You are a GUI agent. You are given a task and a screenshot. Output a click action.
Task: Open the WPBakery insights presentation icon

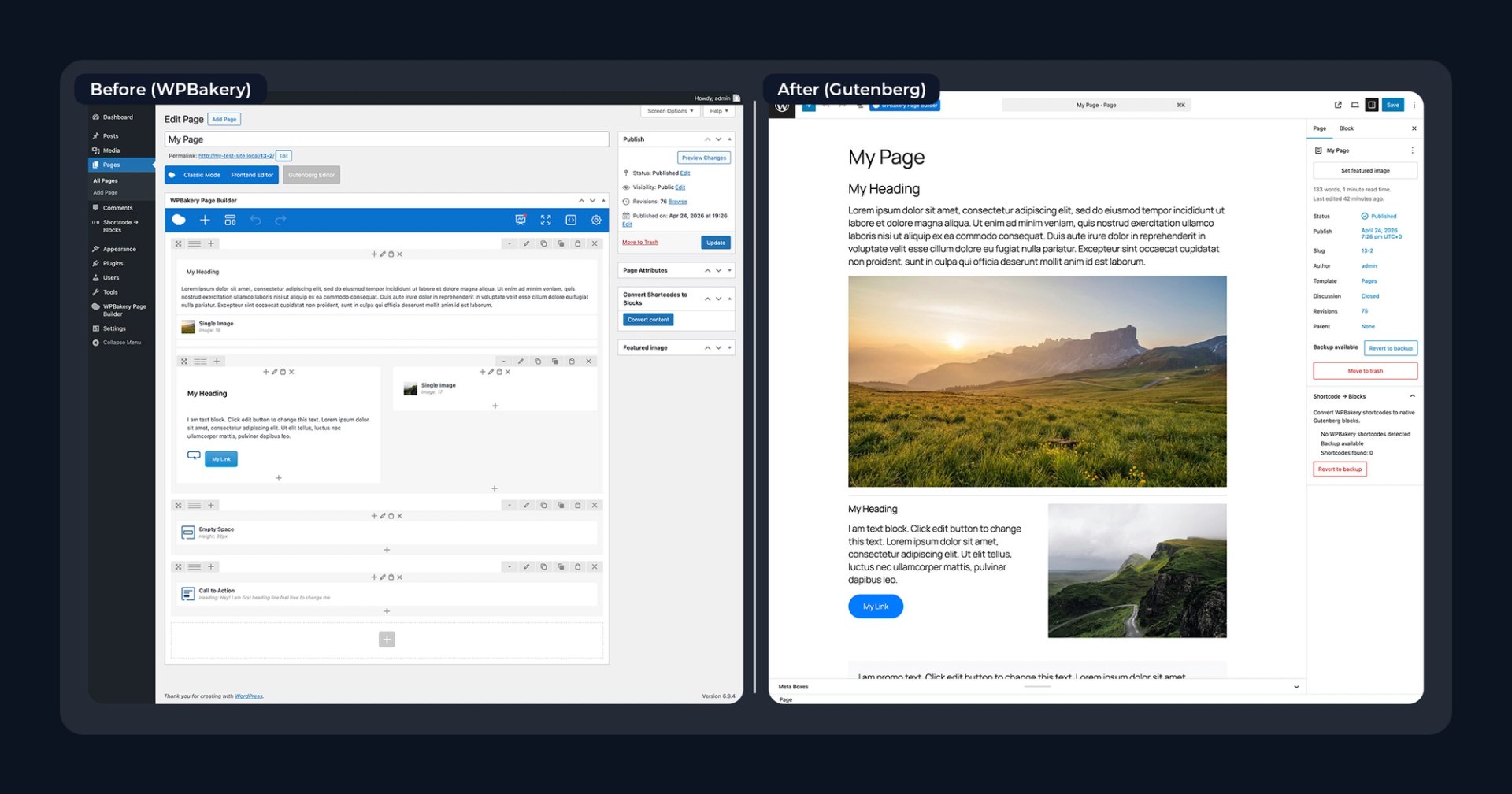pyautogui.click(x=521, y=220)
